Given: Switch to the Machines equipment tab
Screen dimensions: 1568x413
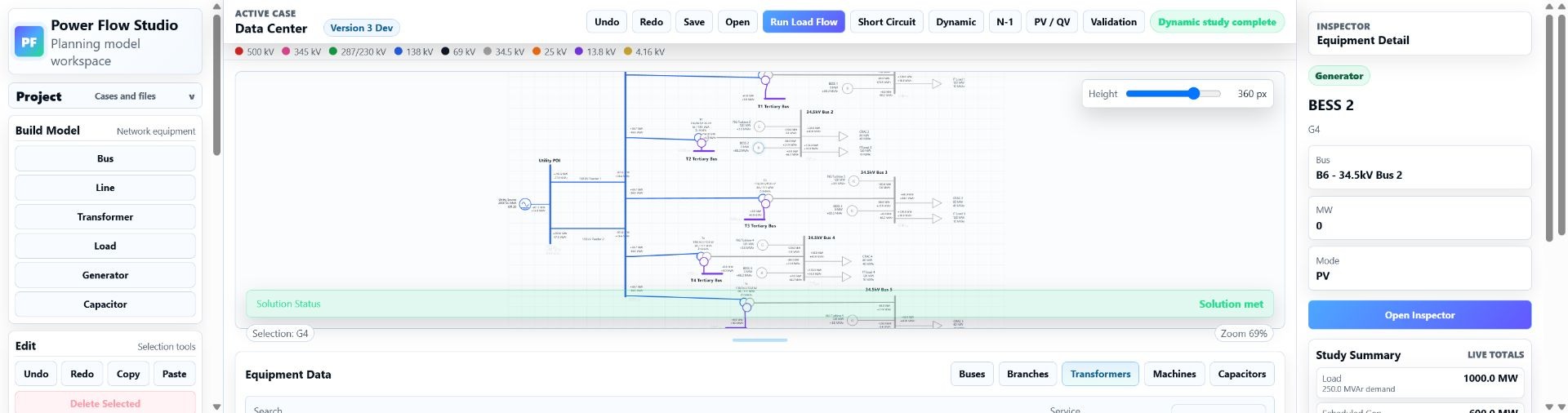Looking at the screenshot, I should 1174,374.
